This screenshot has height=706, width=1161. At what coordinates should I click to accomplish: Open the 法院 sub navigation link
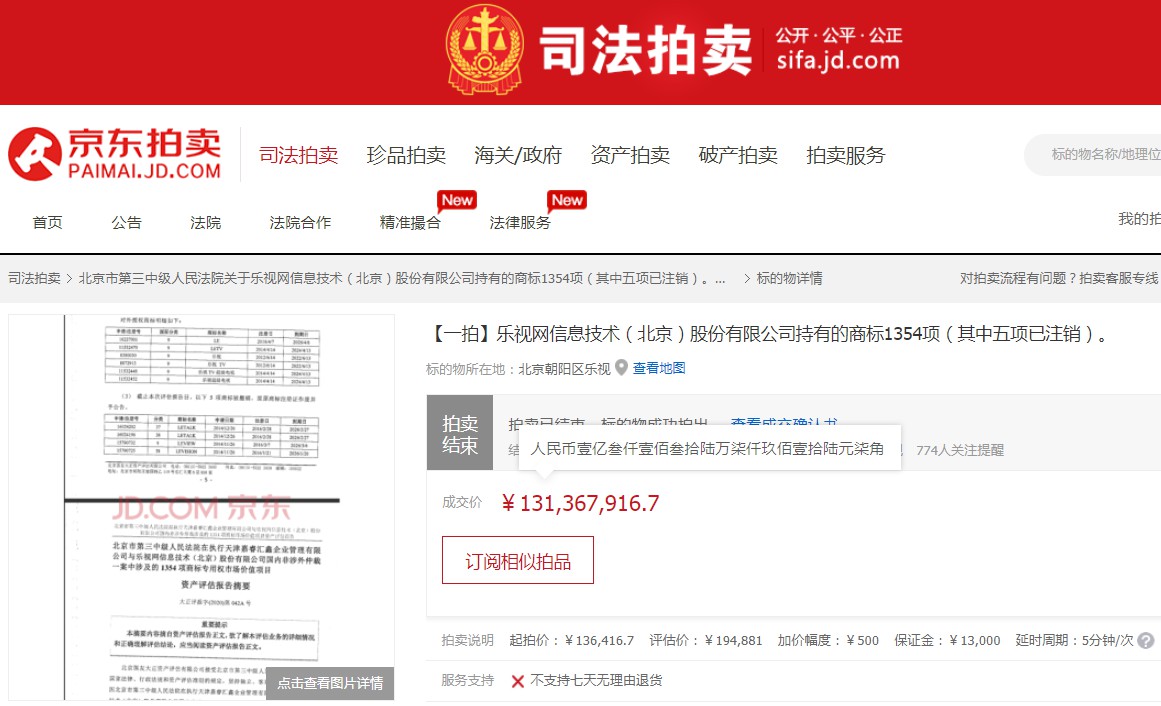coord(206,222)
